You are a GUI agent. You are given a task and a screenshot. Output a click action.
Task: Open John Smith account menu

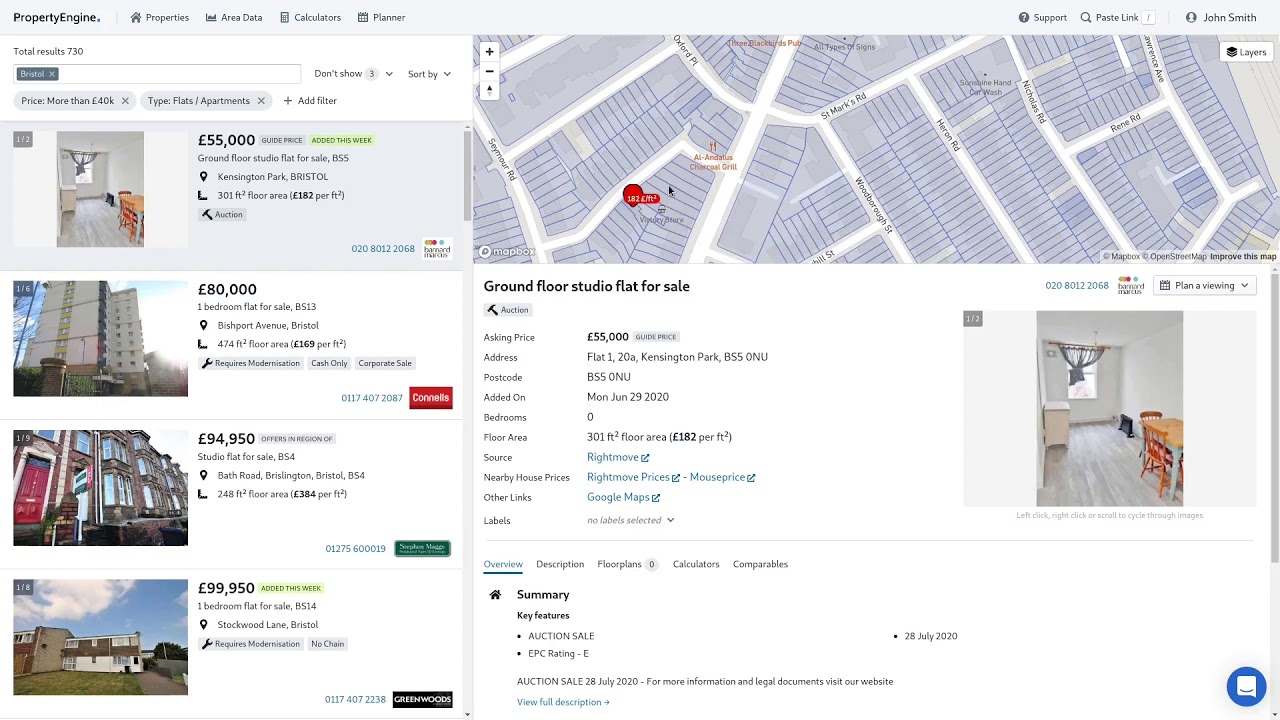click(1221, 17)
